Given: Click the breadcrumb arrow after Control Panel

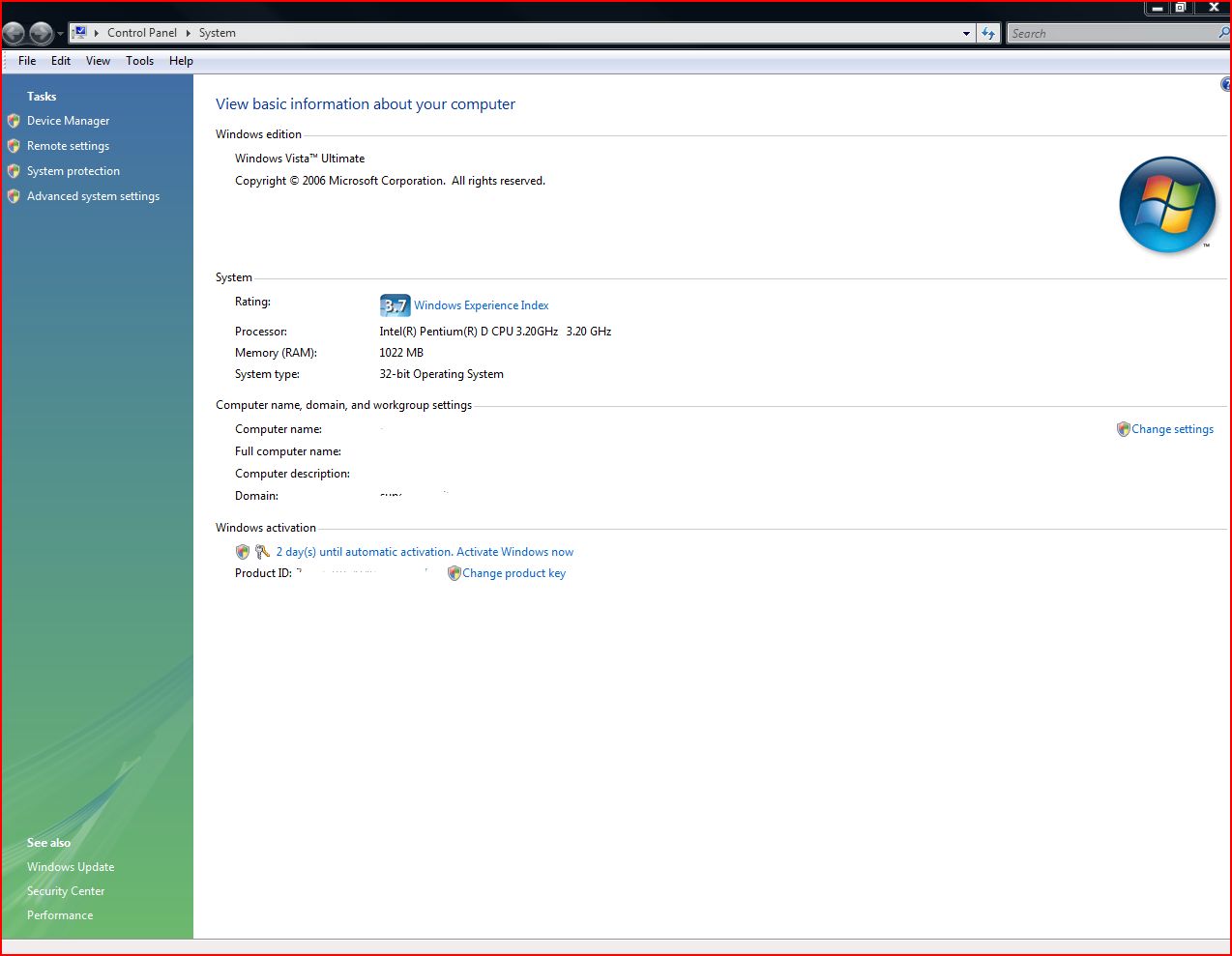Looking at the screenshot, I should pos(188,33).
